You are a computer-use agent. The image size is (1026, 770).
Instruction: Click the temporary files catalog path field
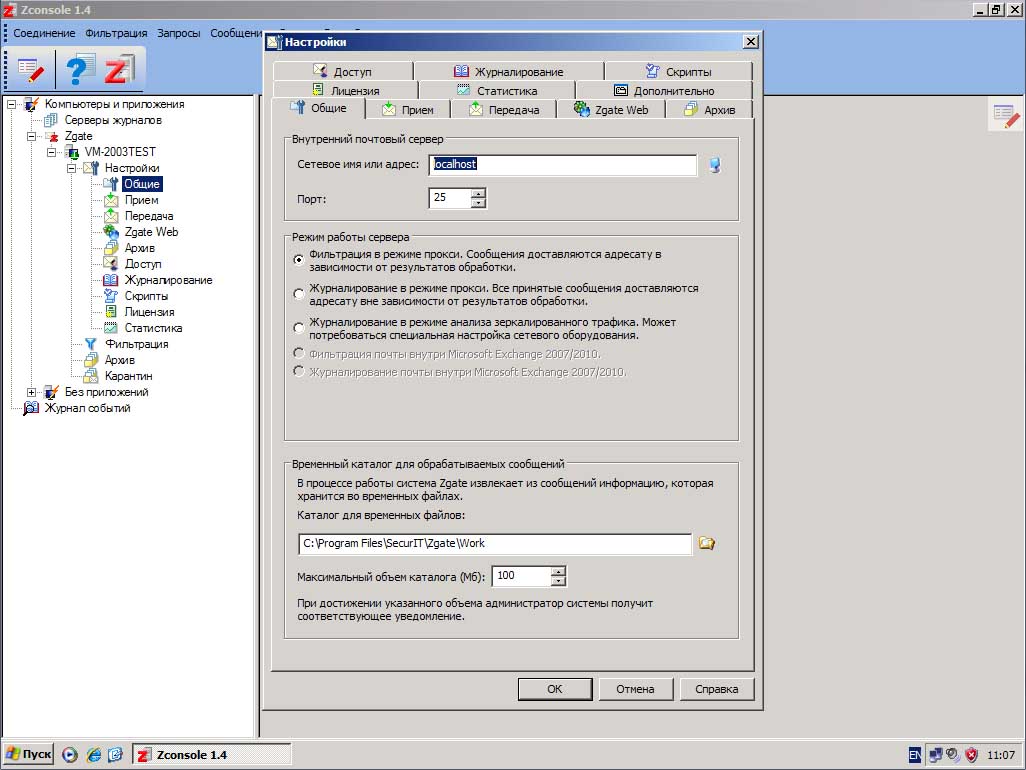[x=495, y=544]
